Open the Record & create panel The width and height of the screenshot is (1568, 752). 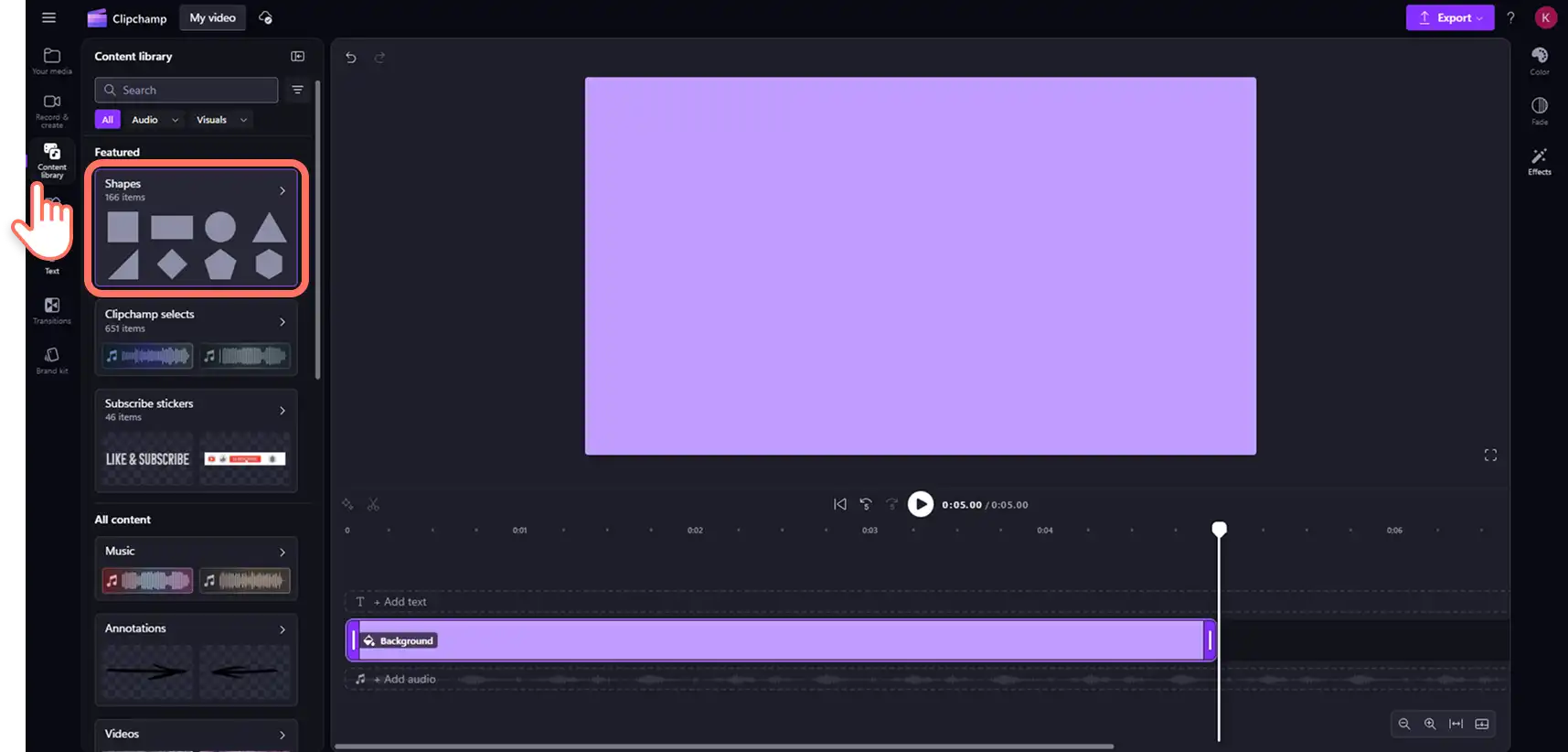click(x=52, y=111)
